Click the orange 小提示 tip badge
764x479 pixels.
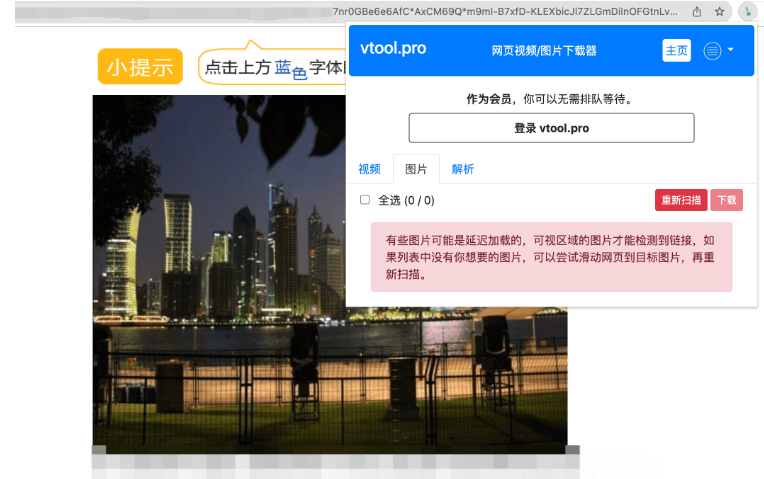(140, 67)
